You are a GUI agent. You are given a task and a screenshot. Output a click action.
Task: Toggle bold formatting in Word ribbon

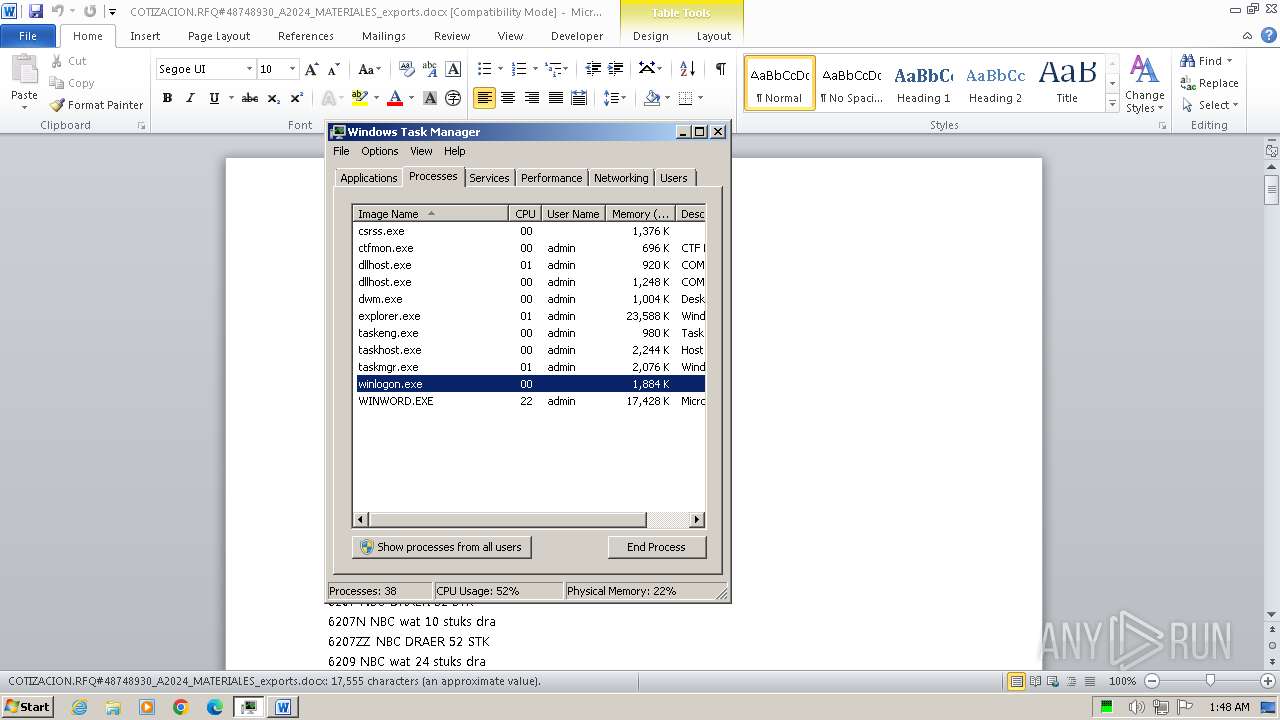coord(167,98)
